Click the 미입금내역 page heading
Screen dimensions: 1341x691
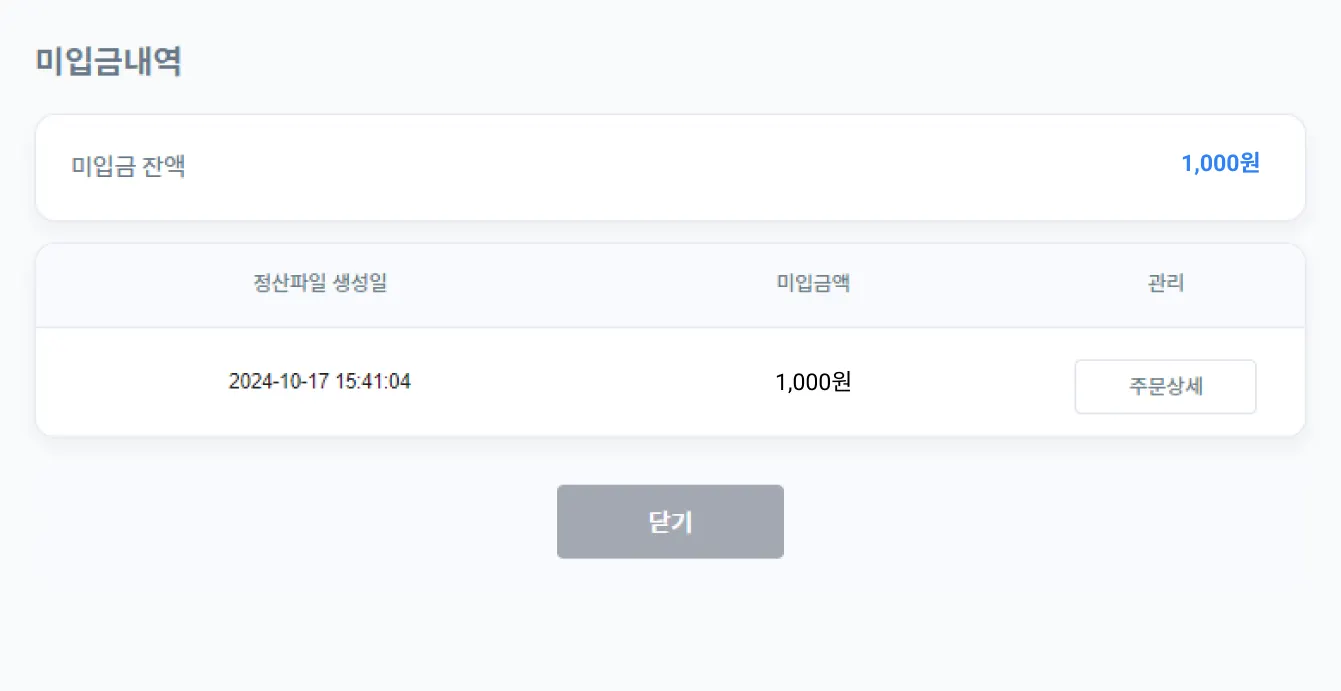(108, 62)
